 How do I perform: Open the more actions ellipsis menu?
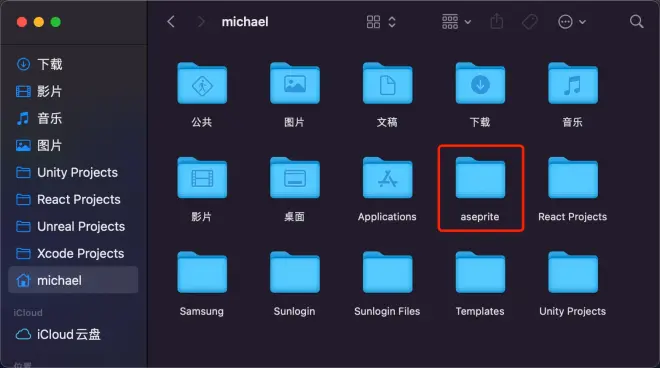pos(565,22)
